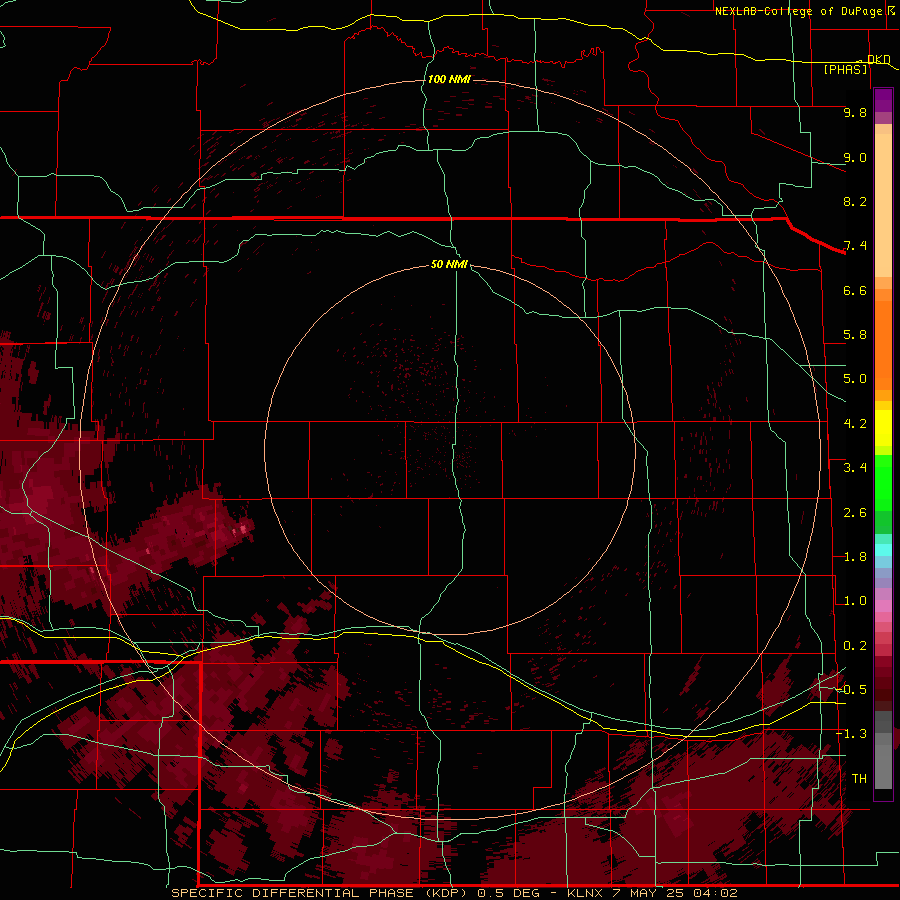The width and height of the screenshot is (900, 900).
Task: Click the 2.6 value on the scale
Action: (855, 513)
